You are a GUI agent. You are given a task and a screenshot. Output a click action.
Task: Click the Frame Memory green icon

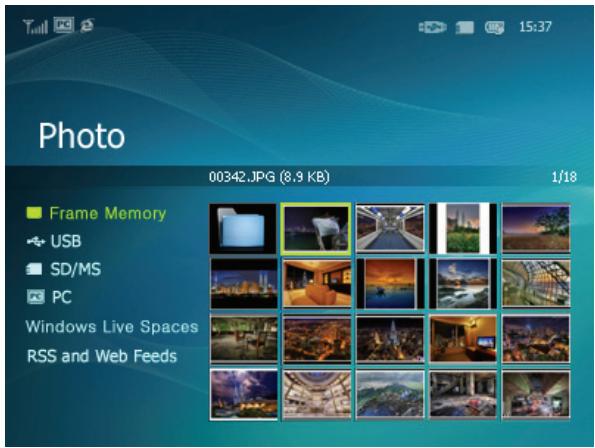coord(34,213)
